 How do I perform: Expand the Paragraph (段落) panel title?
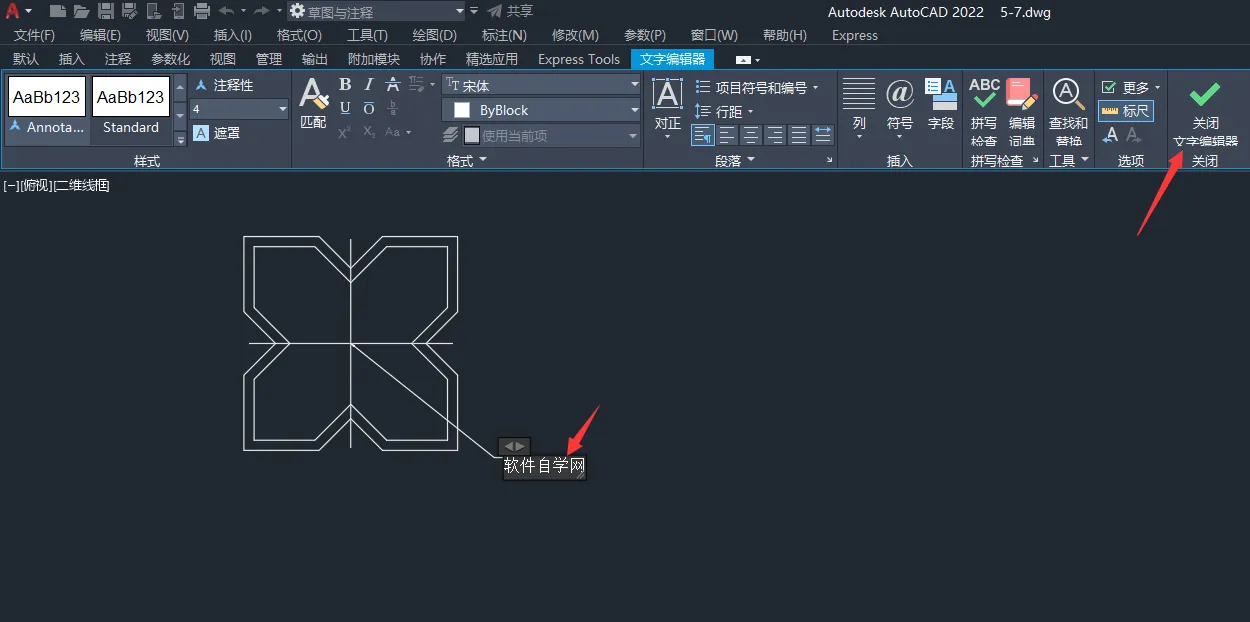click(x=735, y=160)
